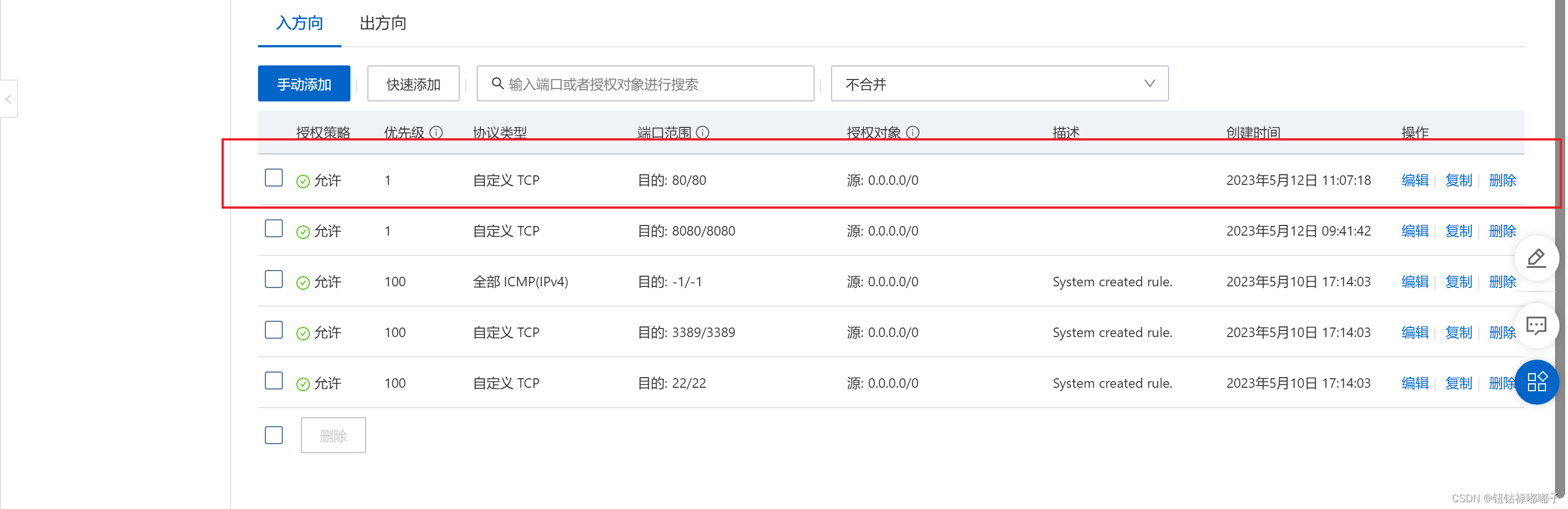Image resolution: width=1568 pixels, height=509 pixels.
Task: Tick checkbox for port 80/80 rule
Action: click(274, 178)
